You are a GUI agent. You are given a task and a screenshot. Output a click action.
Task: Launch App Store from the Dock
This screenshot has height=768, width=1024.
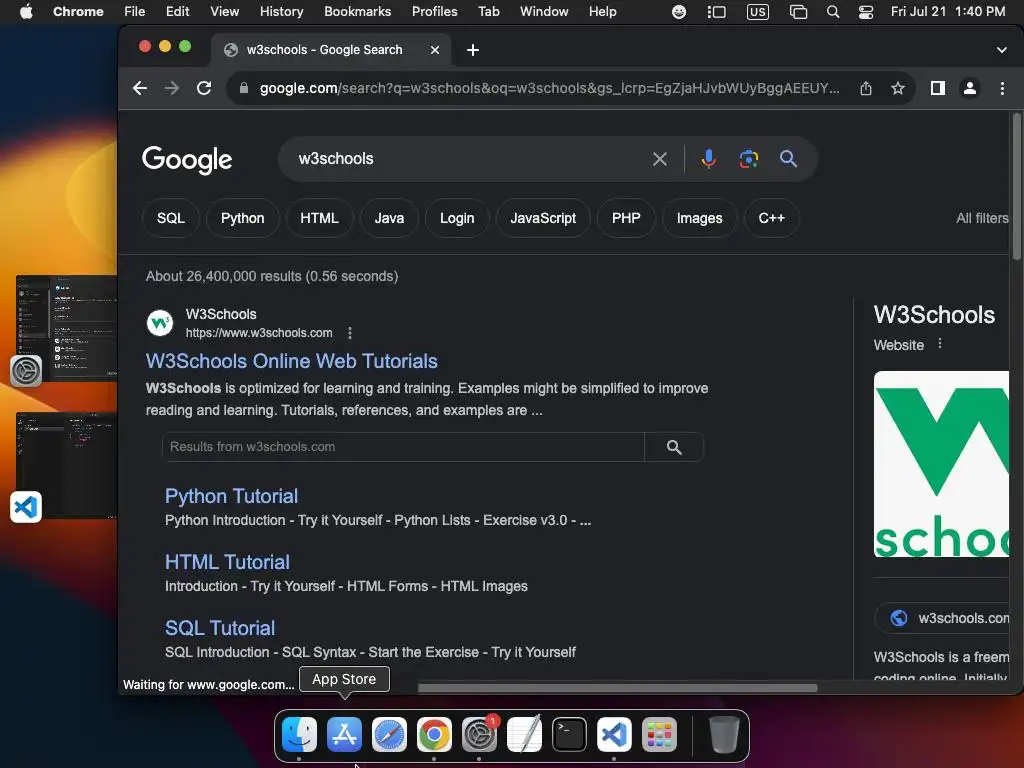344,735
